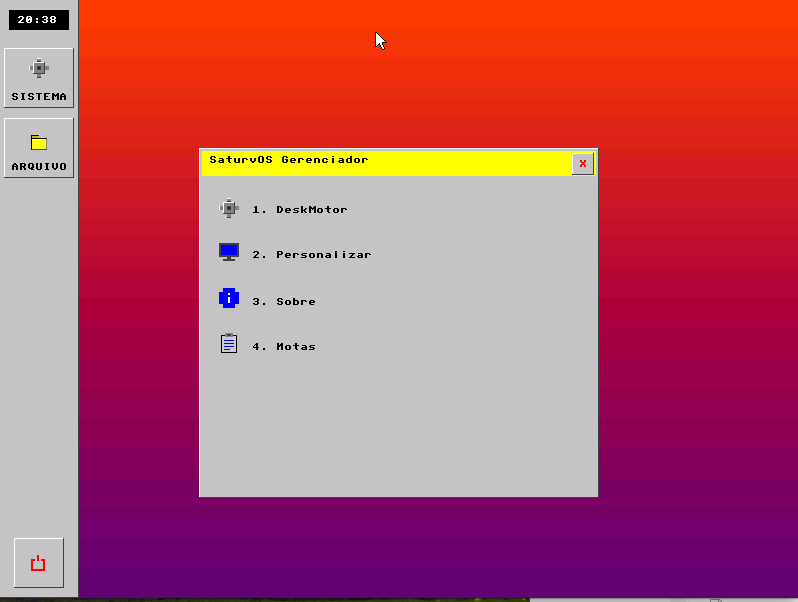Viewport: 798px width, 602px height.
Task: Click the gradient desktop background
Action: tap(680, 300)
